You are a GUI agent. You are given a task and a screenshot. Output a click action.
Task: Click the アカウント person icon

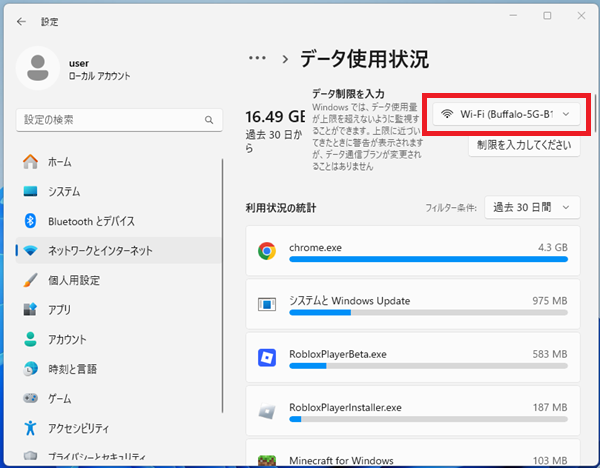[30, 339]
